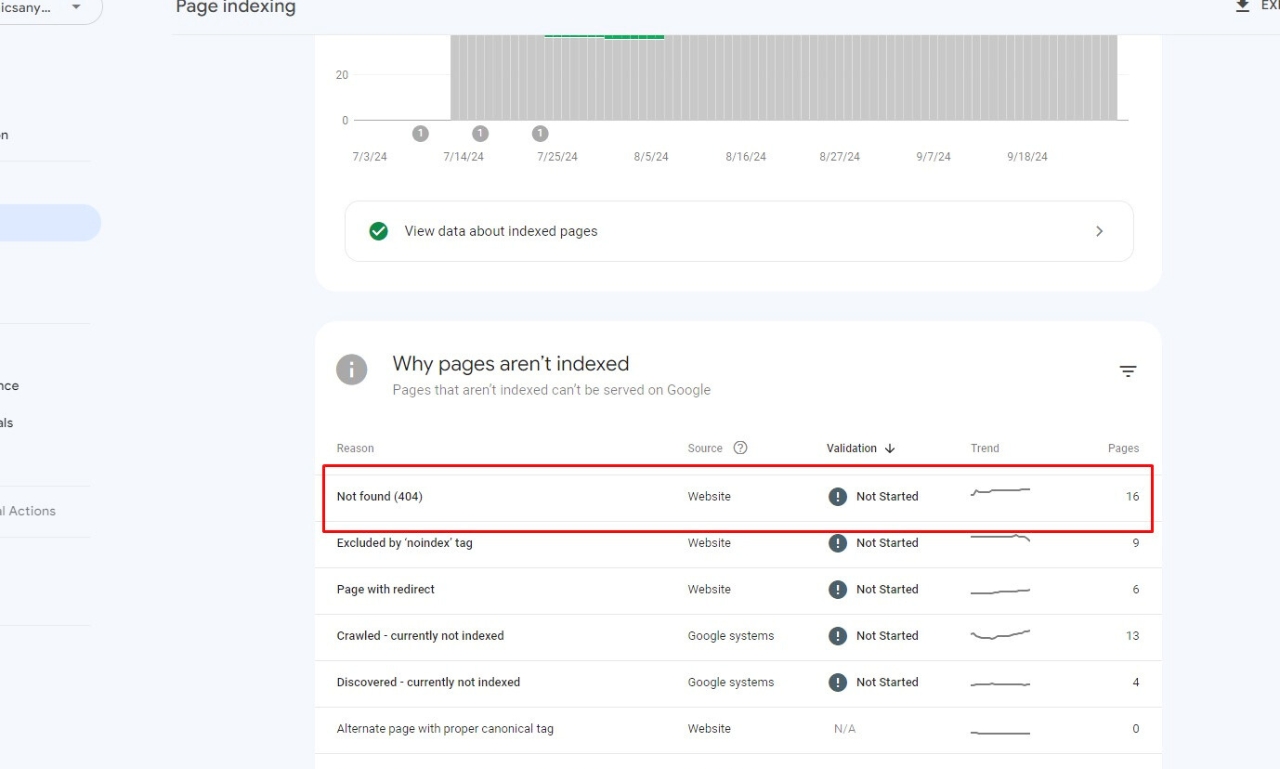Click the Not found (404) trend sparkline
Image resolution: width=1280 pixels, height=769 pixels.
[x=1000, y=492]
